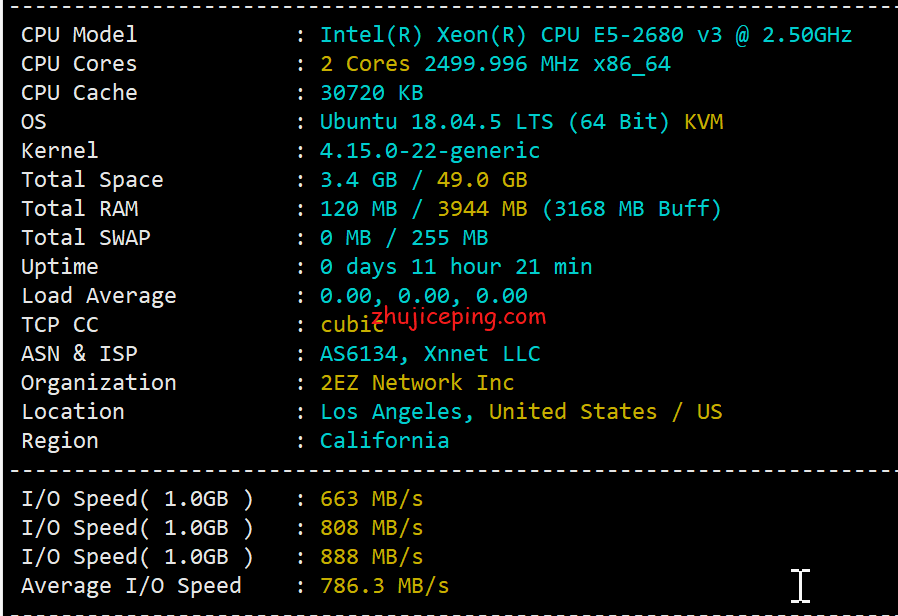Click the Load Average values
Image resolution: width=898 pixels, height=616 pixels.
pyautogui.click(x=423, y=296)
